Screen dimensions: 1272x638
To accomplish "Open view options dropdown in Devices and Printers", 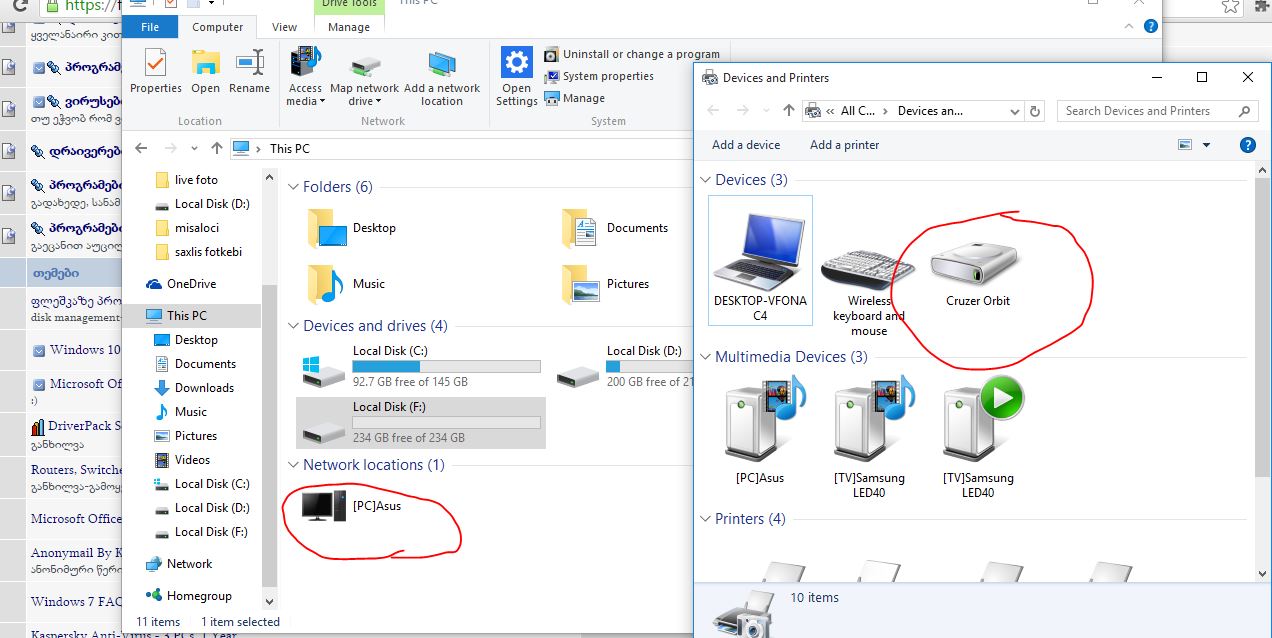I will pyautogui.click(x=1206, y=145).
